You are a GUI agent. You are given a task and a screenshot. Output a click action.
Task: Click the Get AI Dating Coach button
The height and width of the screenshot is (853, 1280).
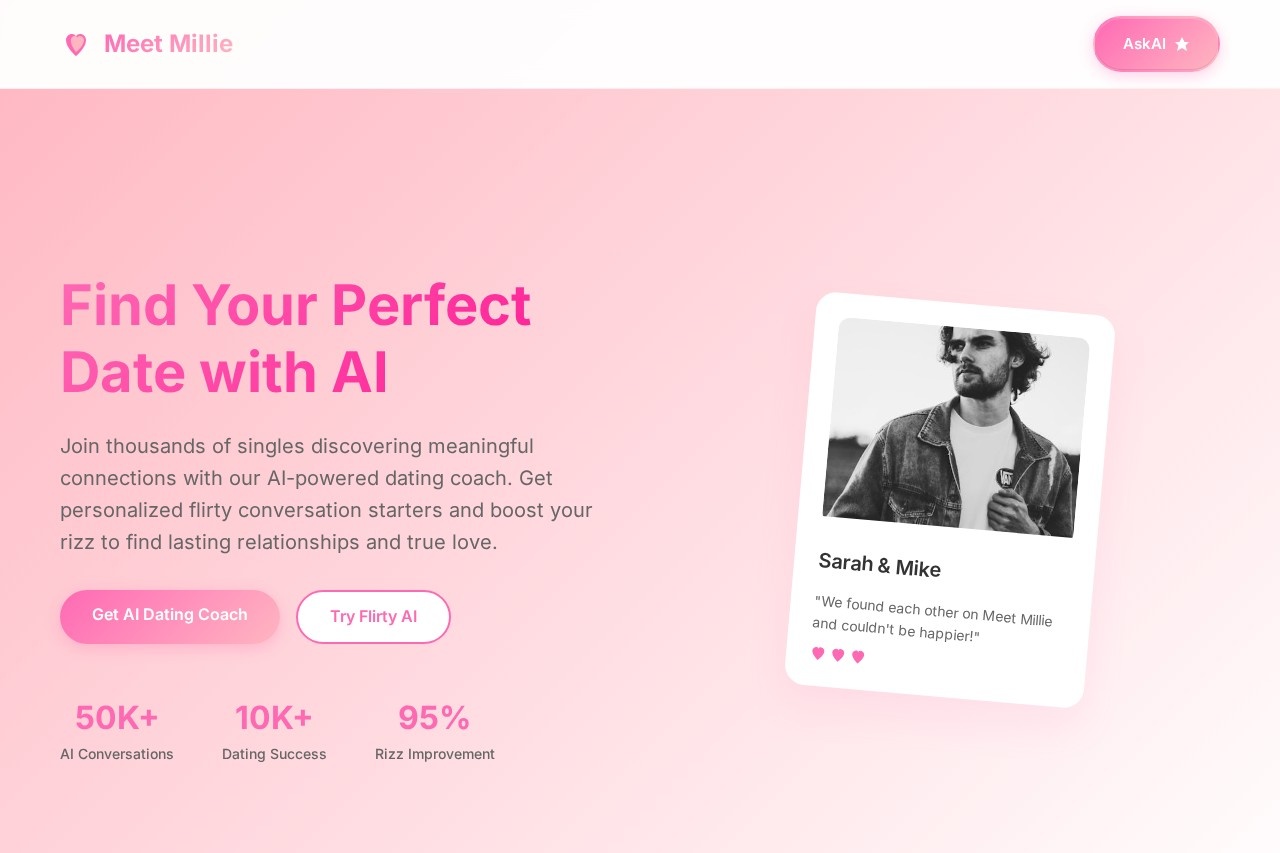coord(169,616)
